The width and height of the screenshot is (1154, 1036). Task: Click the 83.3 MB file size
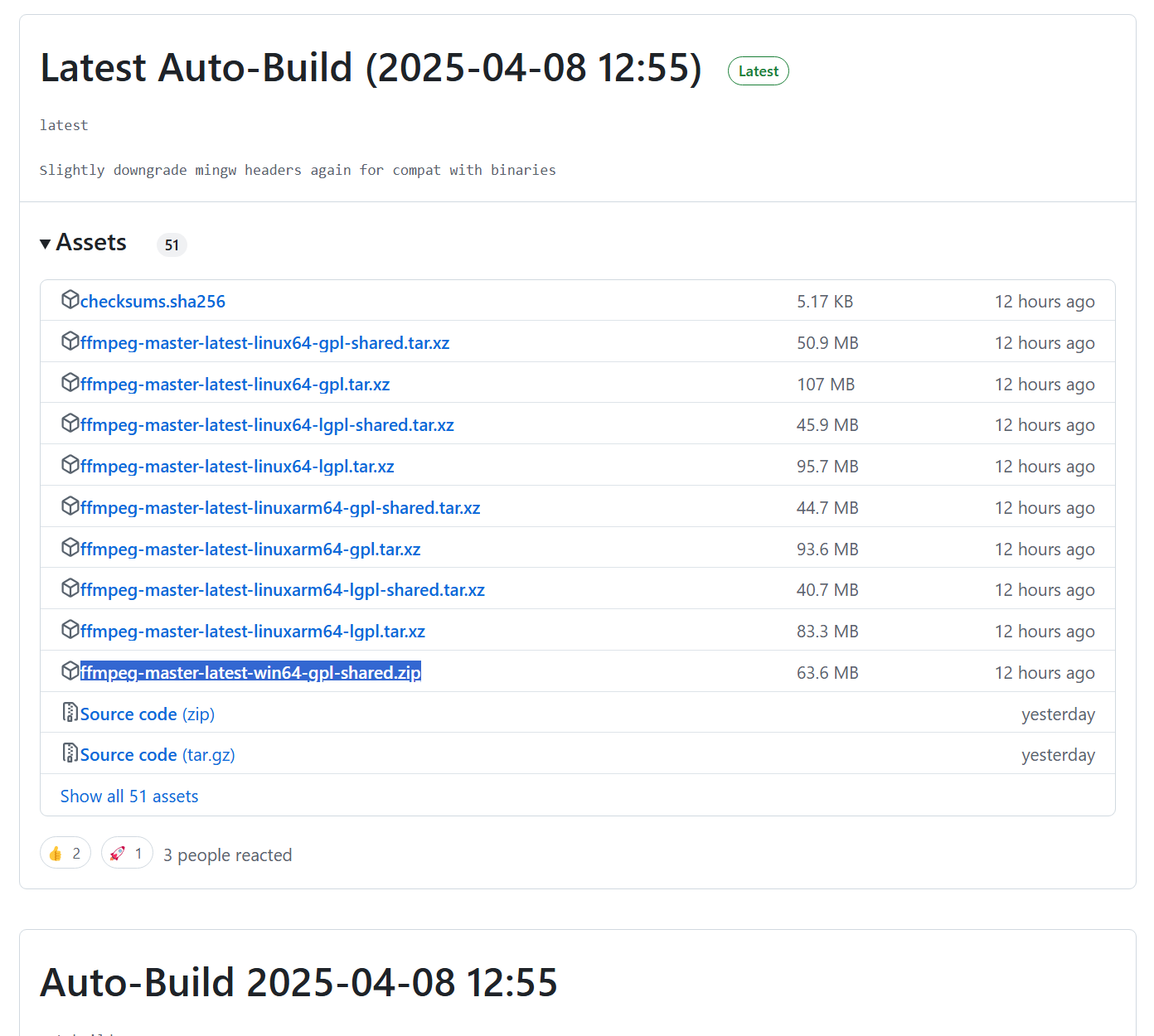827,632
